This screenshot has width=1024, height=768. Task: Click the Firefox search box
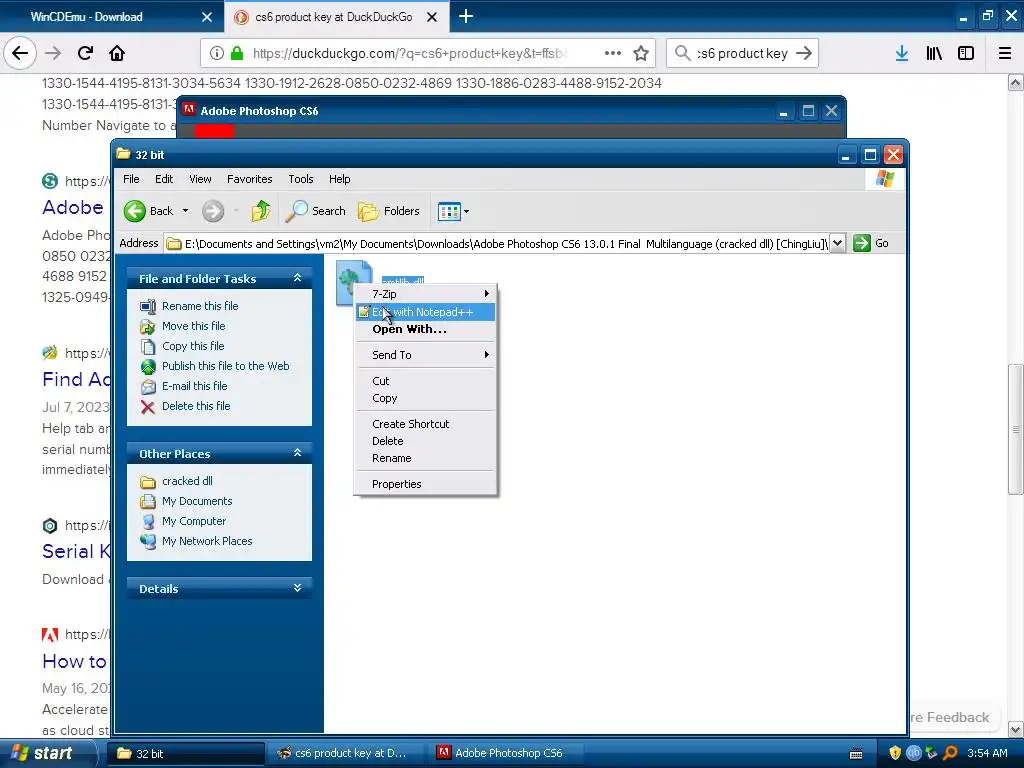point(743,53)
